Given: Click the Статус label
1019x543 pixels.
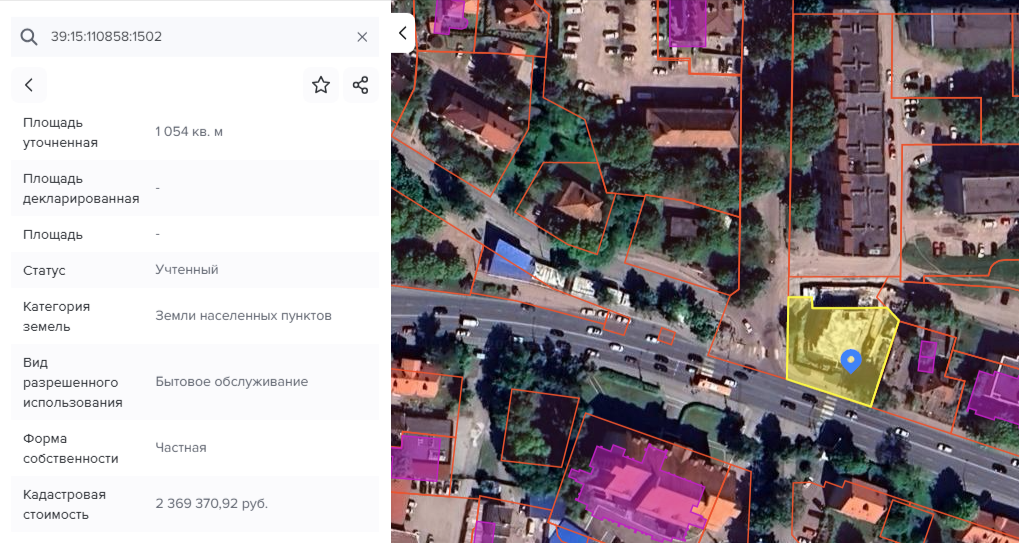Looking at the screenshot, I should click(x=44, y=270).
